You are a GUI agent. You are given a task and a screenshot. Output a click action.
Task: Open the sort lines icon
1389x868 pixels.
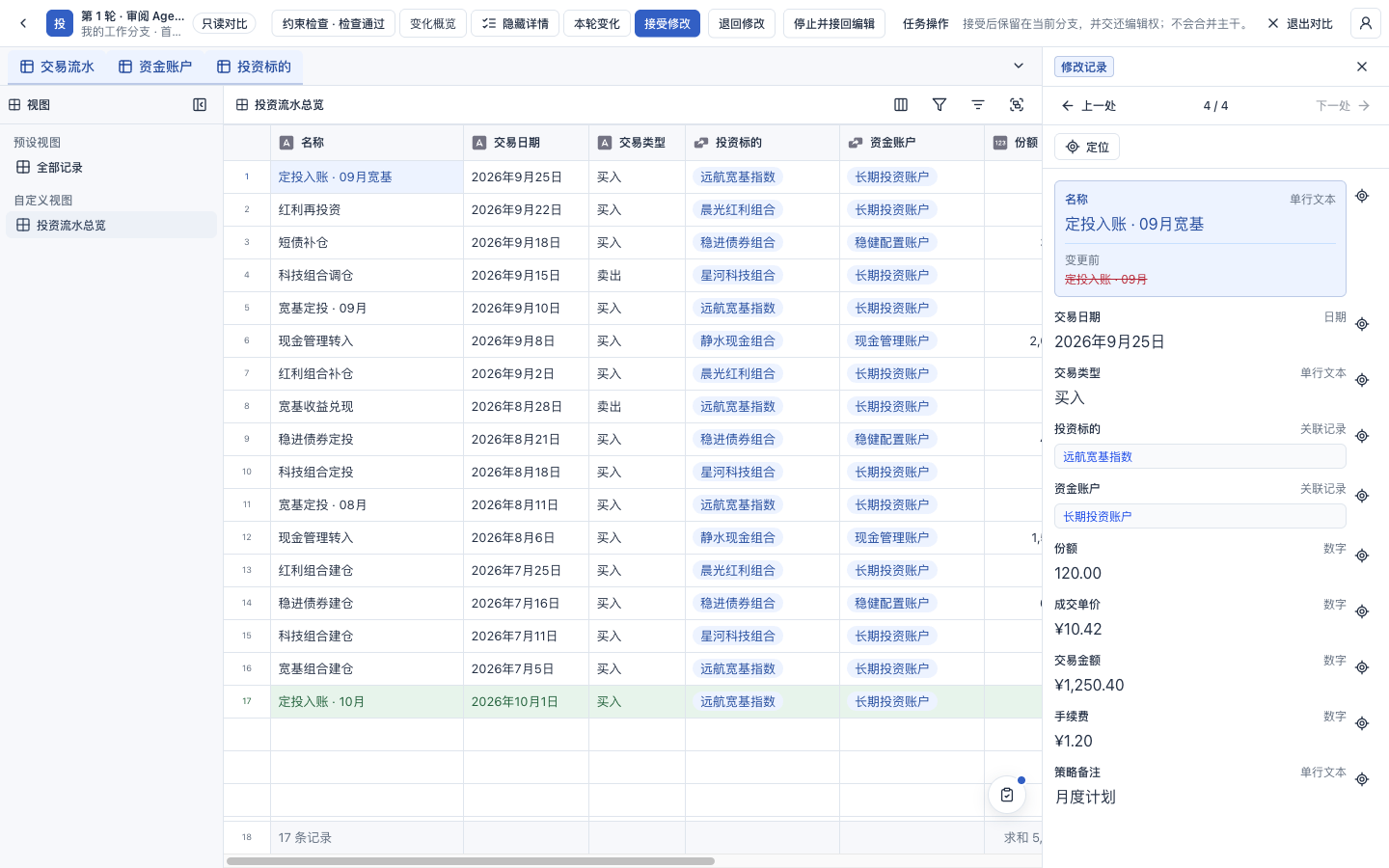click(x=978, y=105)
